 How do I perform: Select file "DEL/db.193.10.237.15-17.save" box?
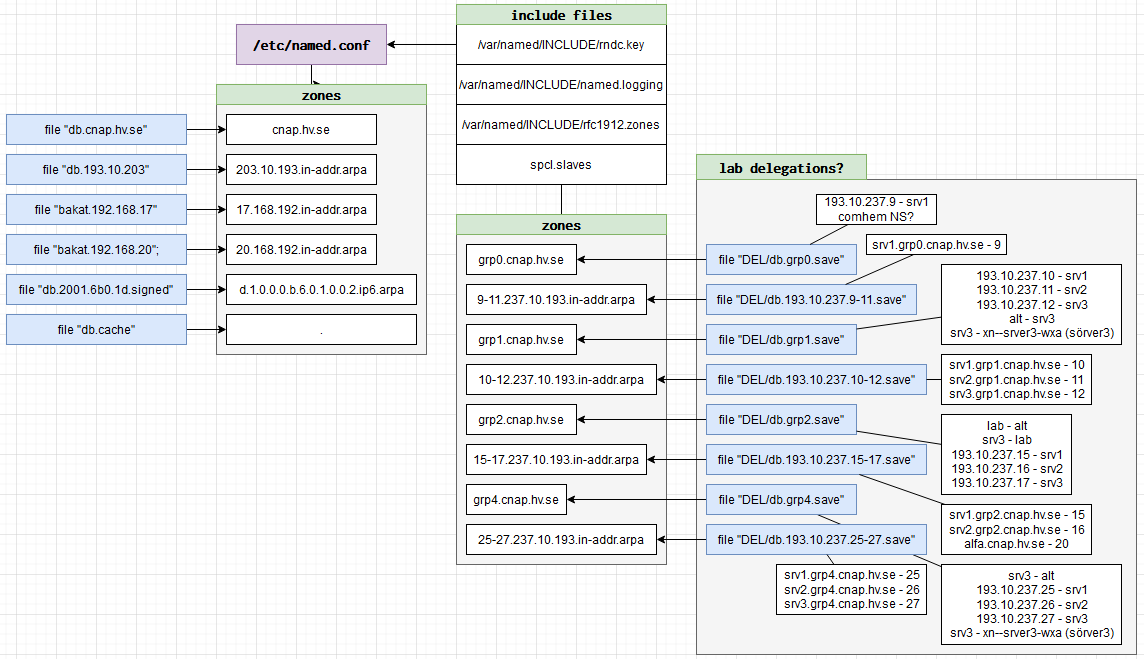[816, 460]
